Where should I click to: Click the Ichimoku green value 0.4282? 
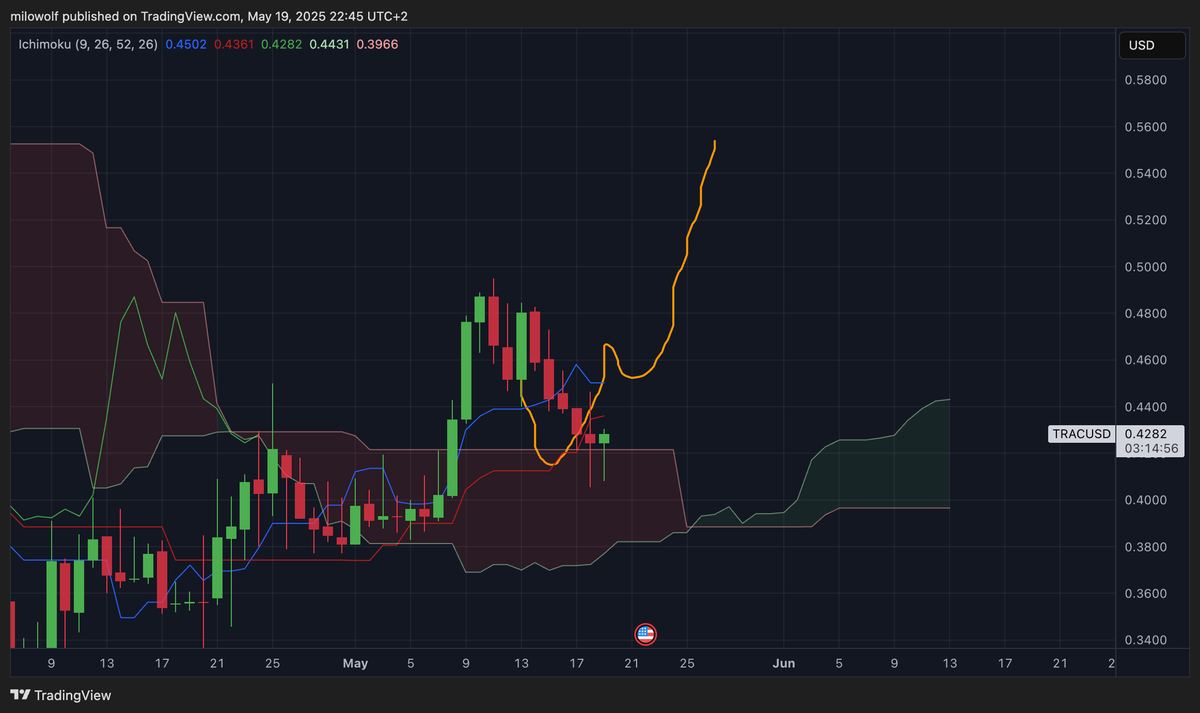click(x=281, y=45)
